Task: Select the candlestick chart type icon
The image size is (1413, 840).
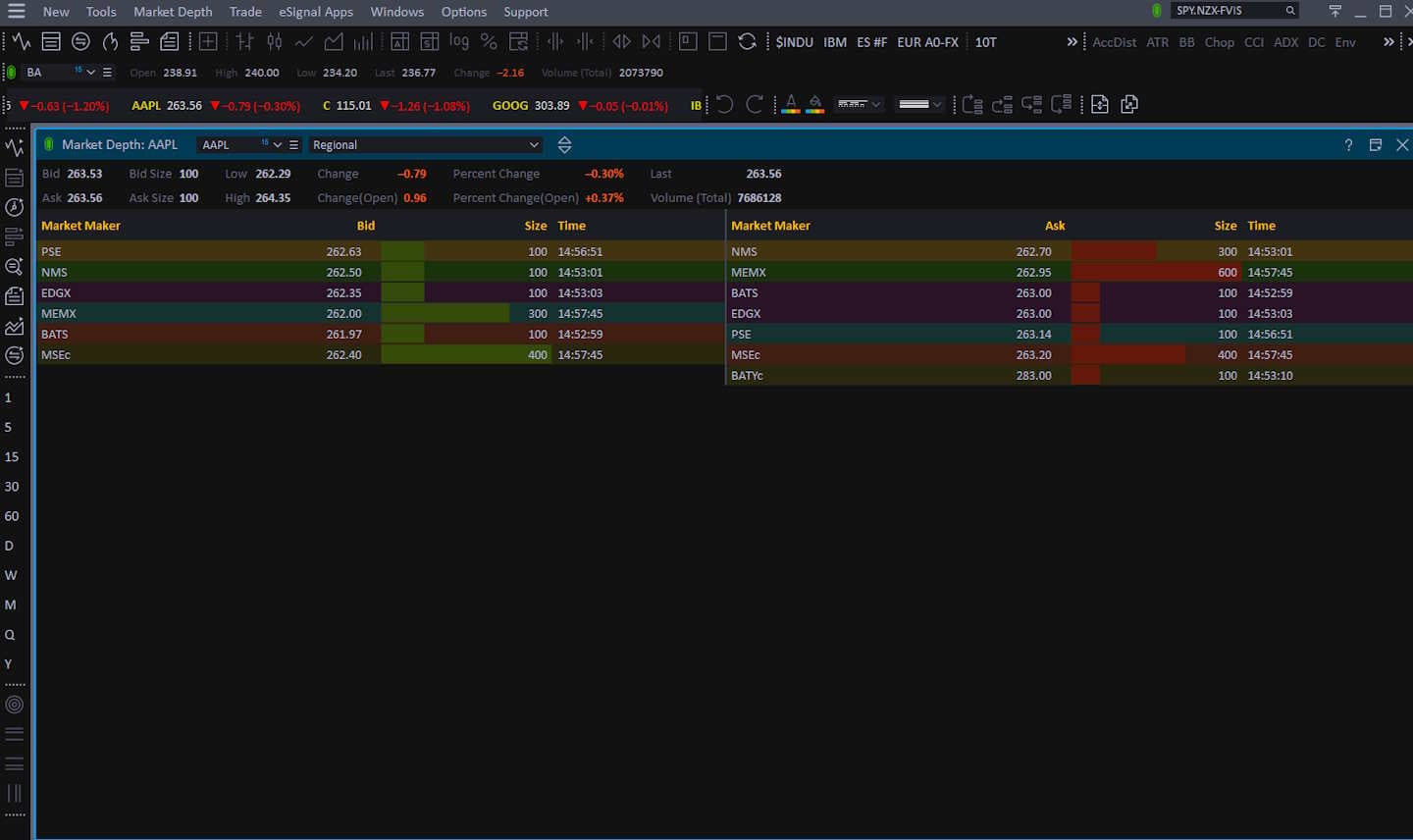Action: 275,42
